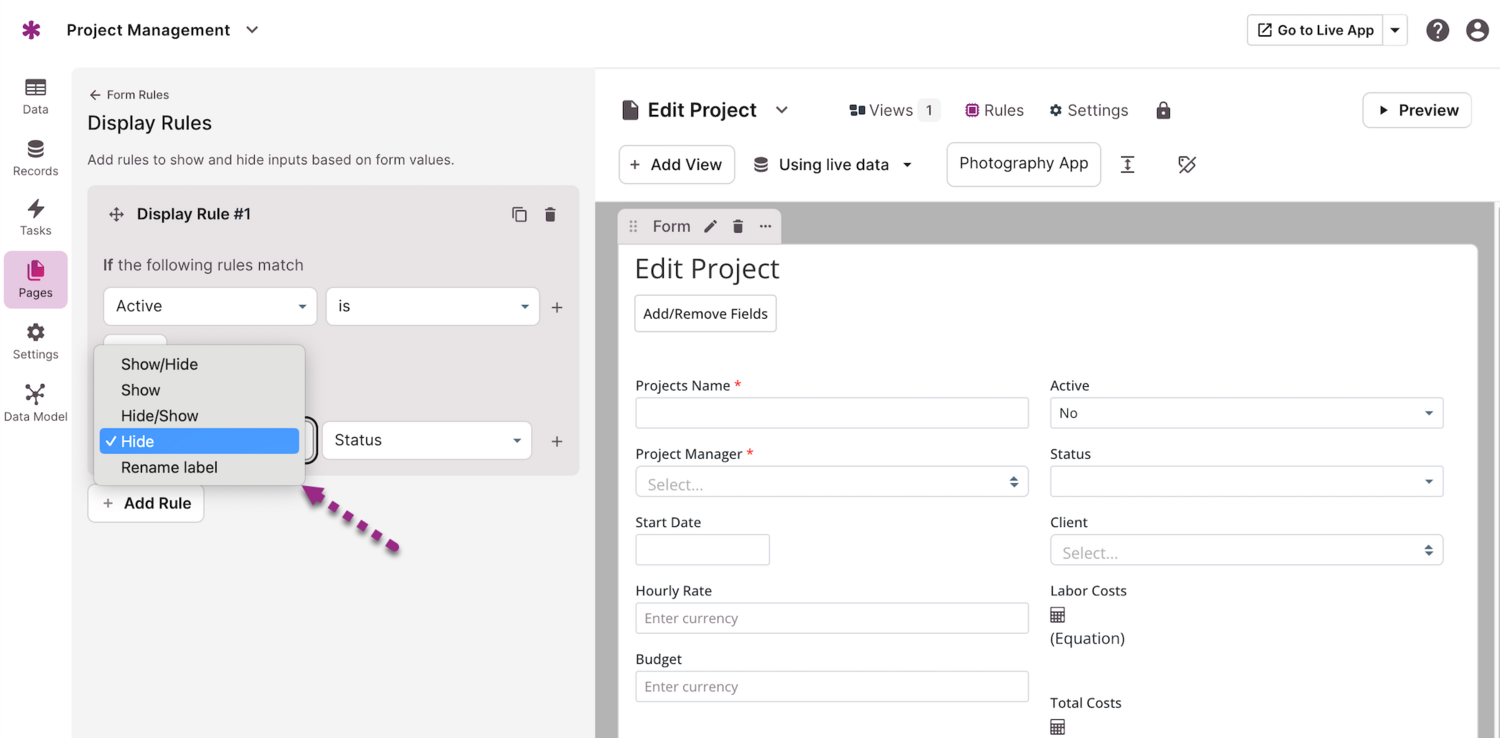Screen dimensions: 1500x738
Task: Open the Records section in sidebar
Action: pyautogui.click(x=35, y=158)
